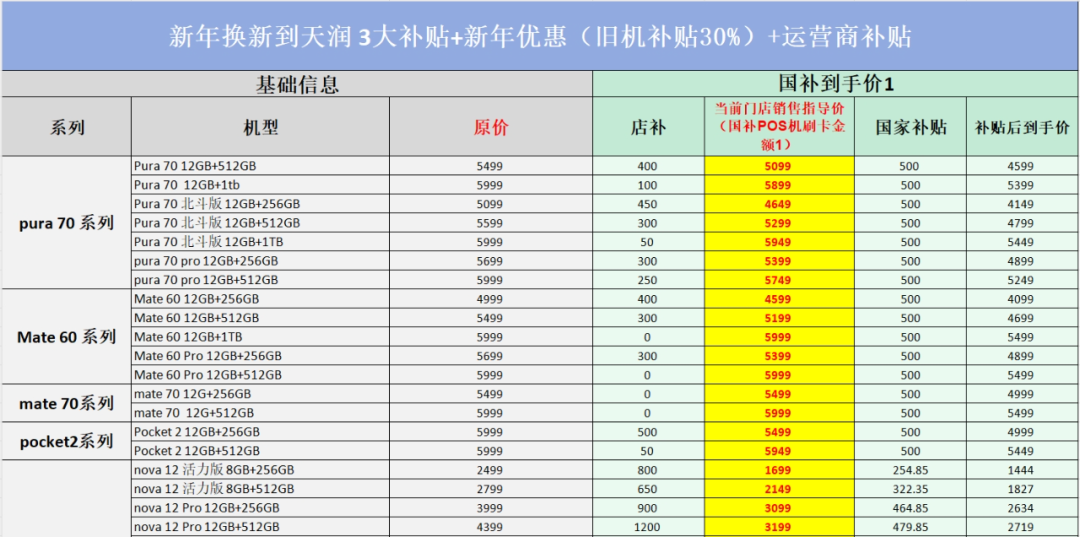Screen dimensions: 1080x537
Task: Select the red 当前门店销售指导价 header cell
Action: click(x=779, y=127)
